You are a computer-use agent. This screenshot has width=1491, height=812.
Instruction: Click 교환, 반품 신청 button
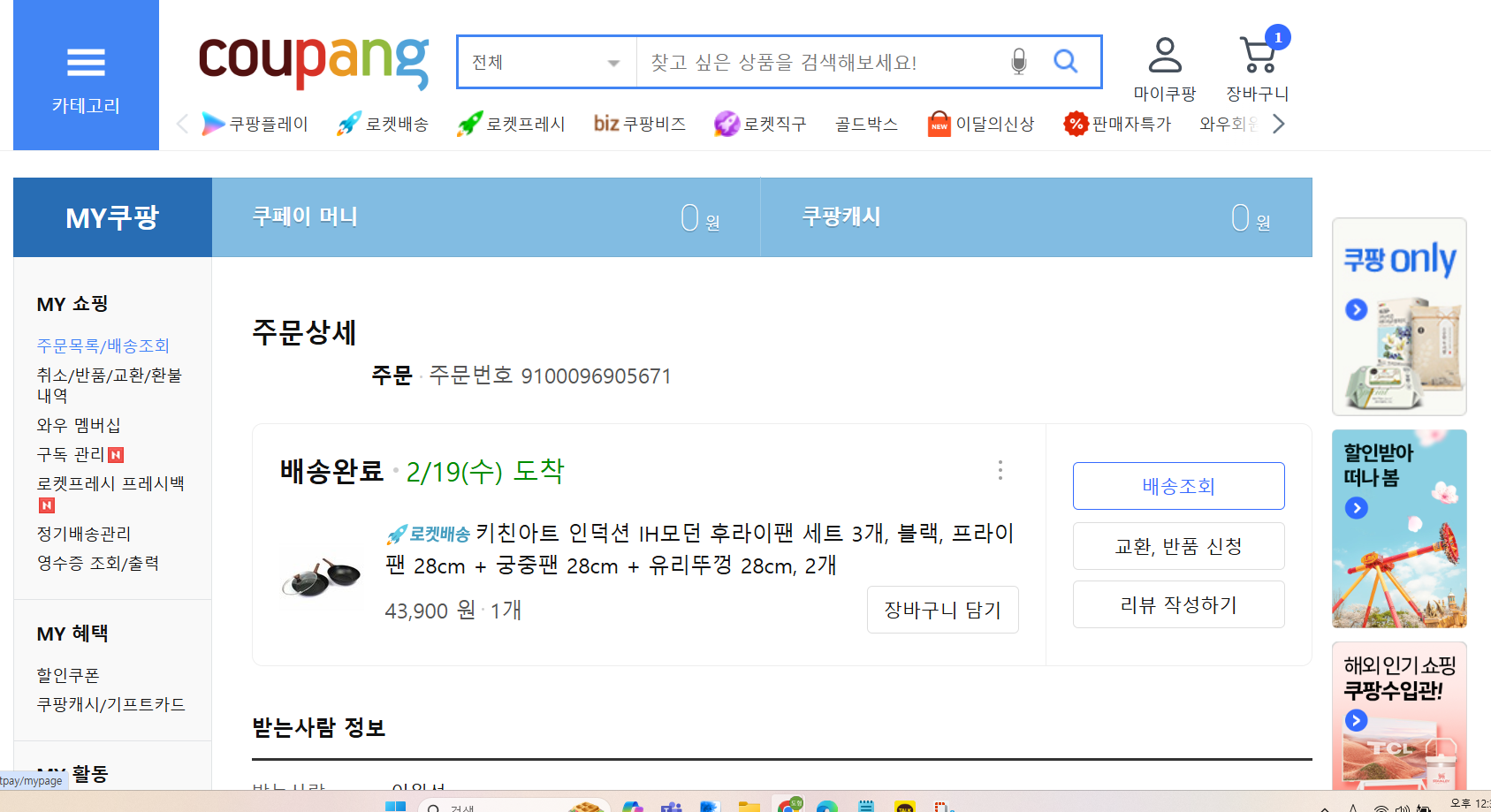pos(1178,546)
